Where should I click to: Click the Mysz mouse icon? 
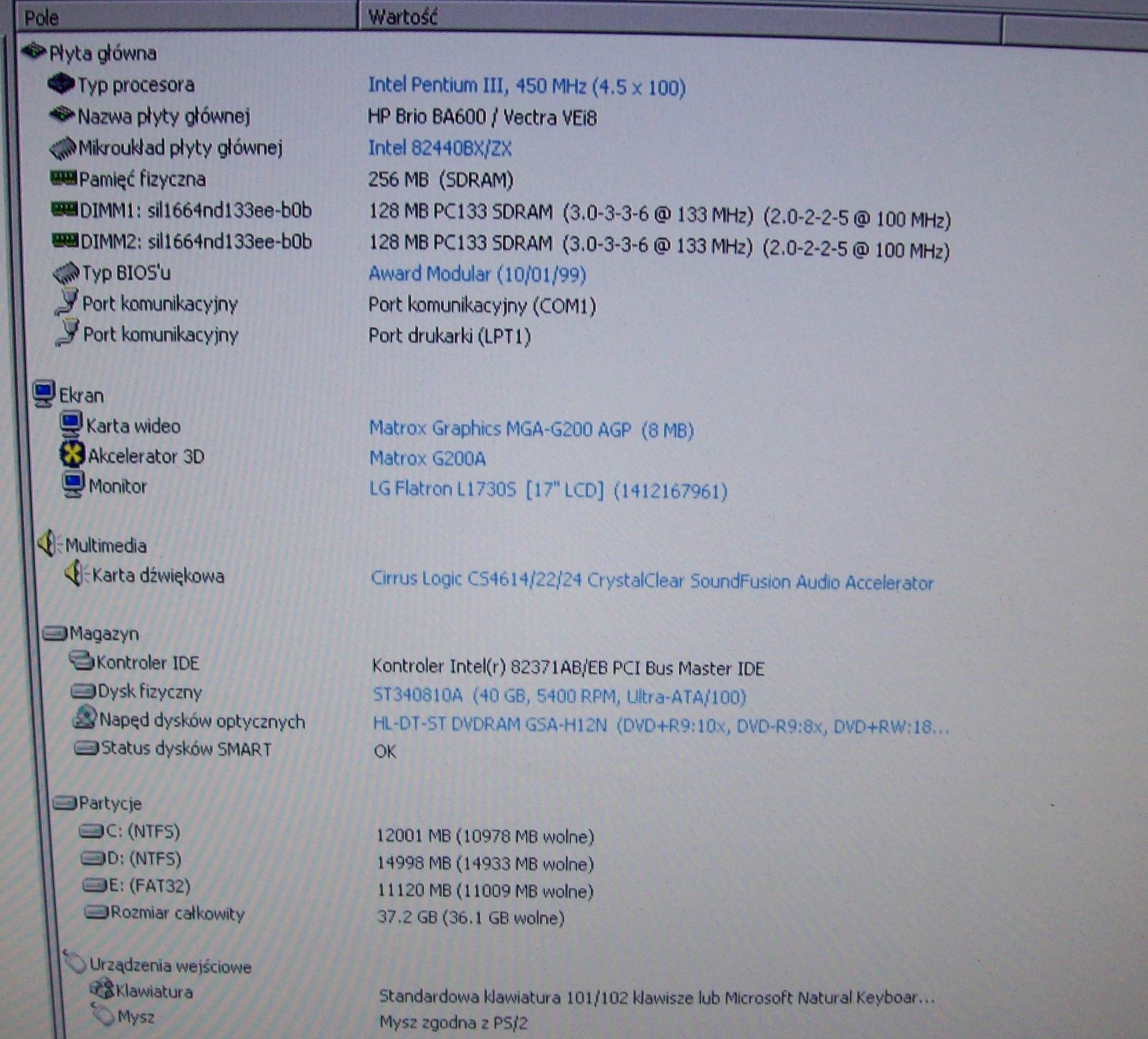104,1015
